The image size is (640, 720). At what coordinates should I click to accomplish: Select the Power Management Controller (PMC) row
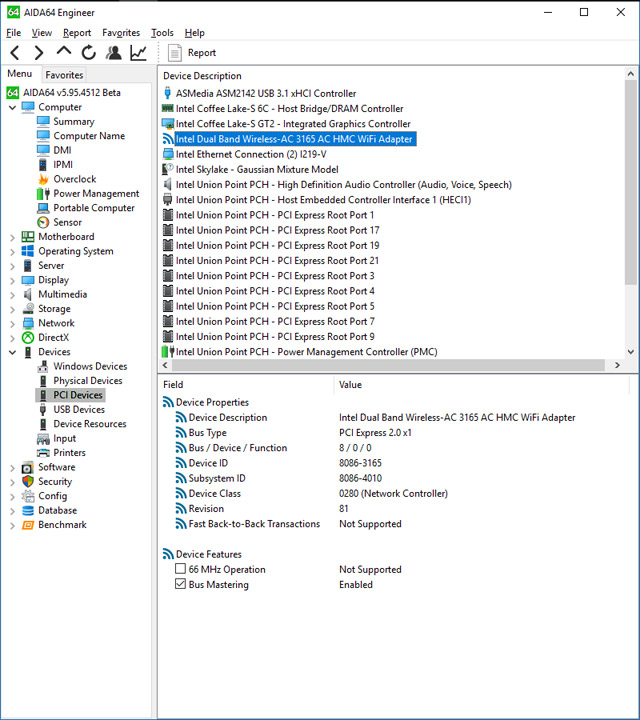click(x=307, y=352)
